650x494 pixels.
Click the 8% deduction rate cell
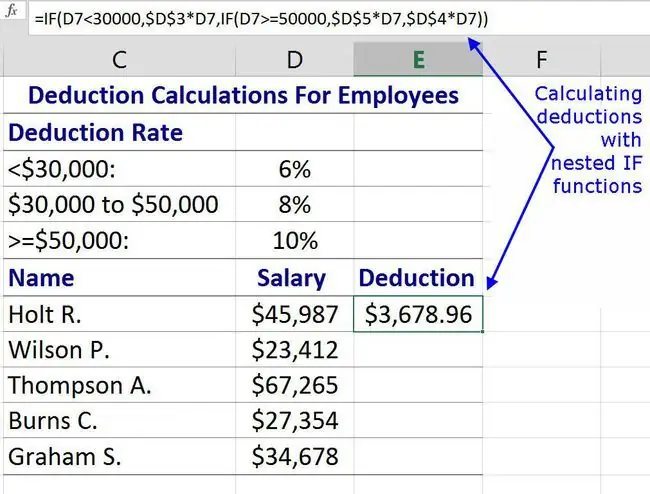[295, 204]
